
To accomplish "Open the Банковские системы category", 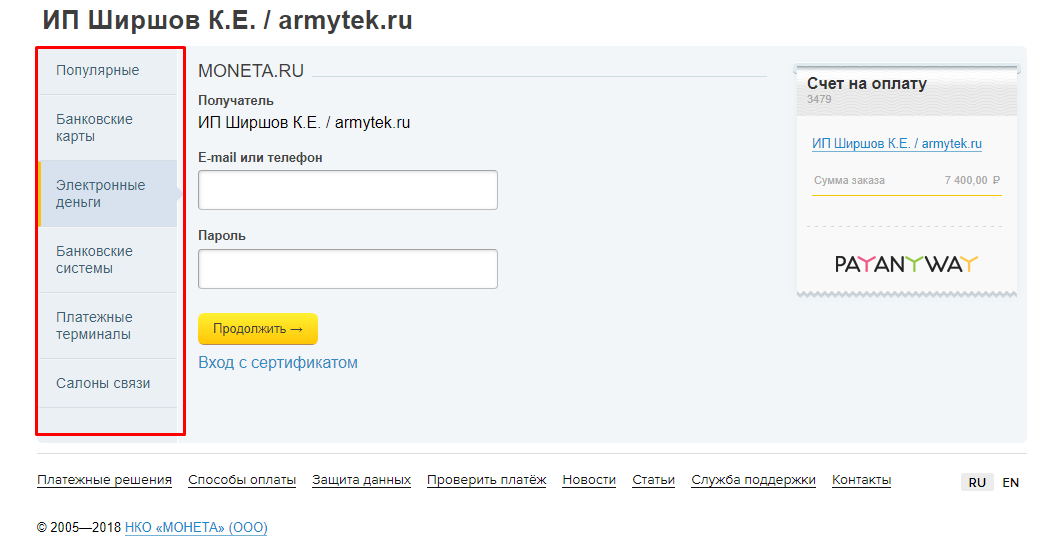I will click(108, 260).
